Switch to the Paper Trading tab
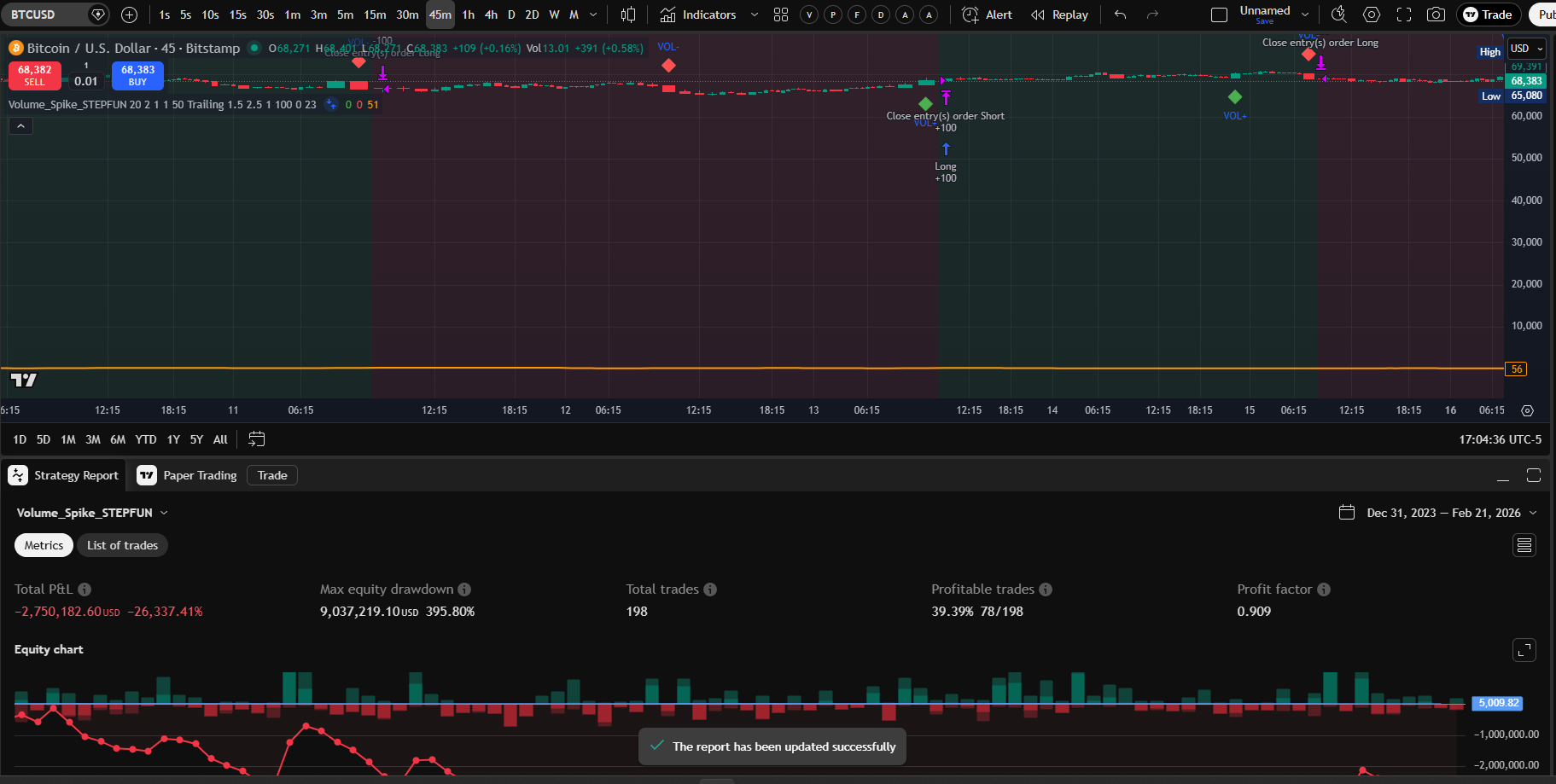The height and width of the screenshot is (784, 1556). (199, 475)
